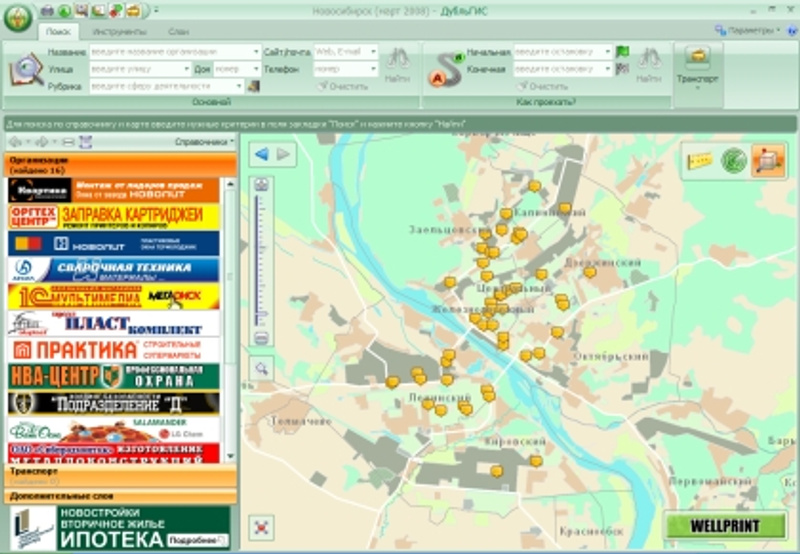Click the fit-to-screen icon at map bottom-left
Screen dimensions: 800x554
pyautogui.click(x=262, y=526)
